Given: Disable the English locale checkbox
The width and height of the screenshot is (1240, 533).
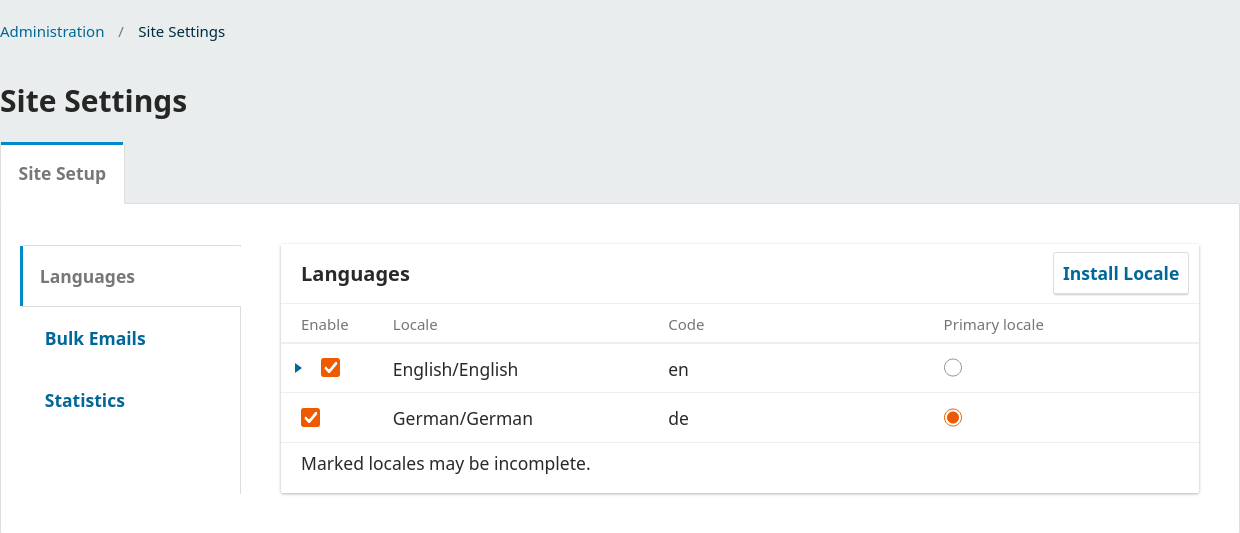Looking at the screenshot, I should [x=331, y=368].
